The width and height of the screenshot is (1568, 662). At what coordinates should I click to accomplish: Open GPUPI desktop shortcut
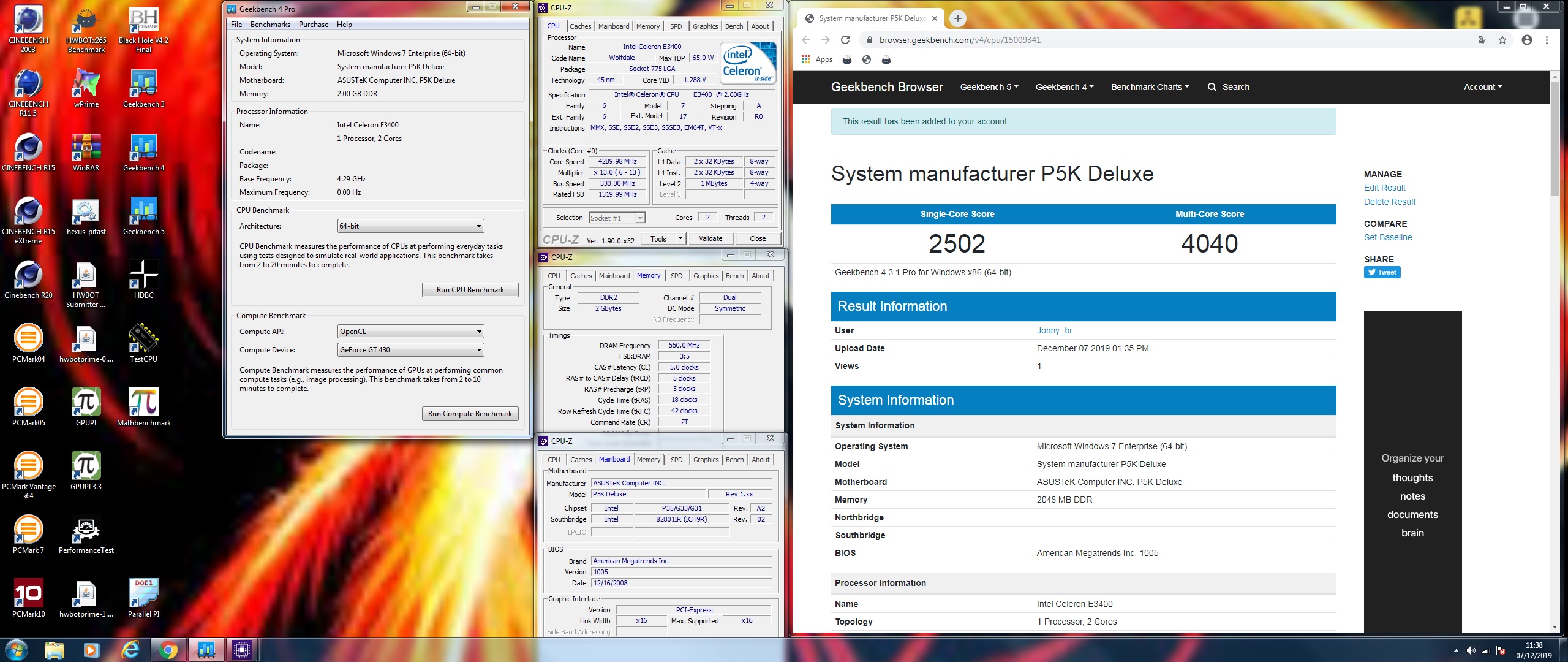(86, 407)
